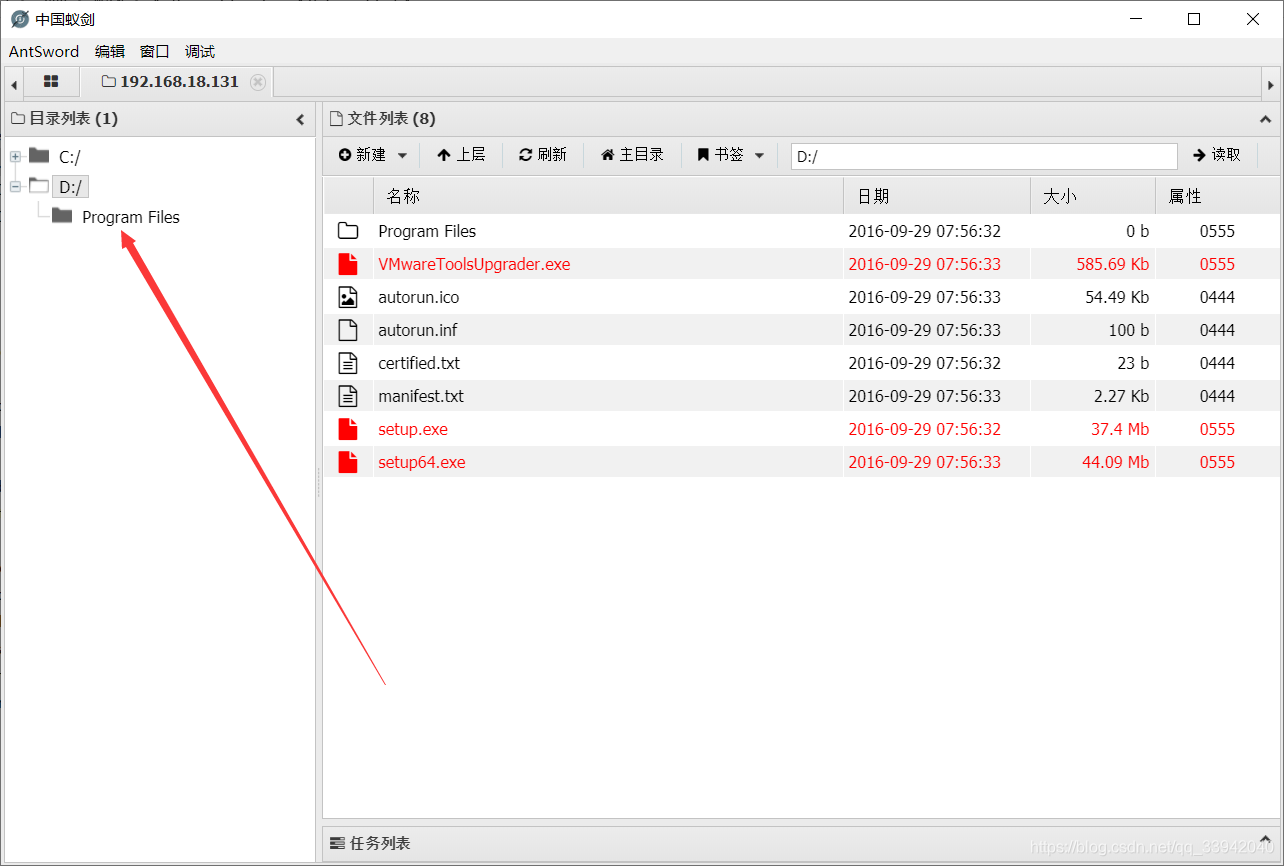Close the 192.168.18.131 tab
The image size is (1284, 866).
[258, 82]
